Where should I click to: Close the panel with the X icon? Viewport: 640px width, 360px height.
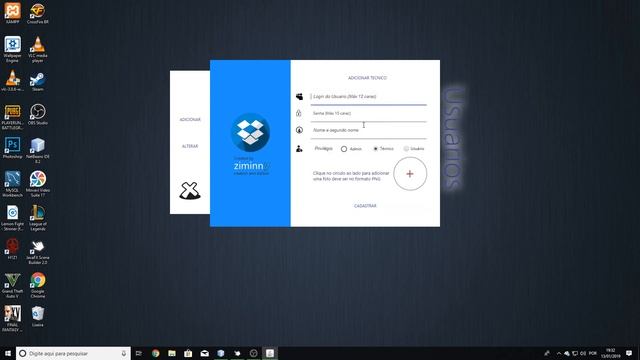point(190,191)
